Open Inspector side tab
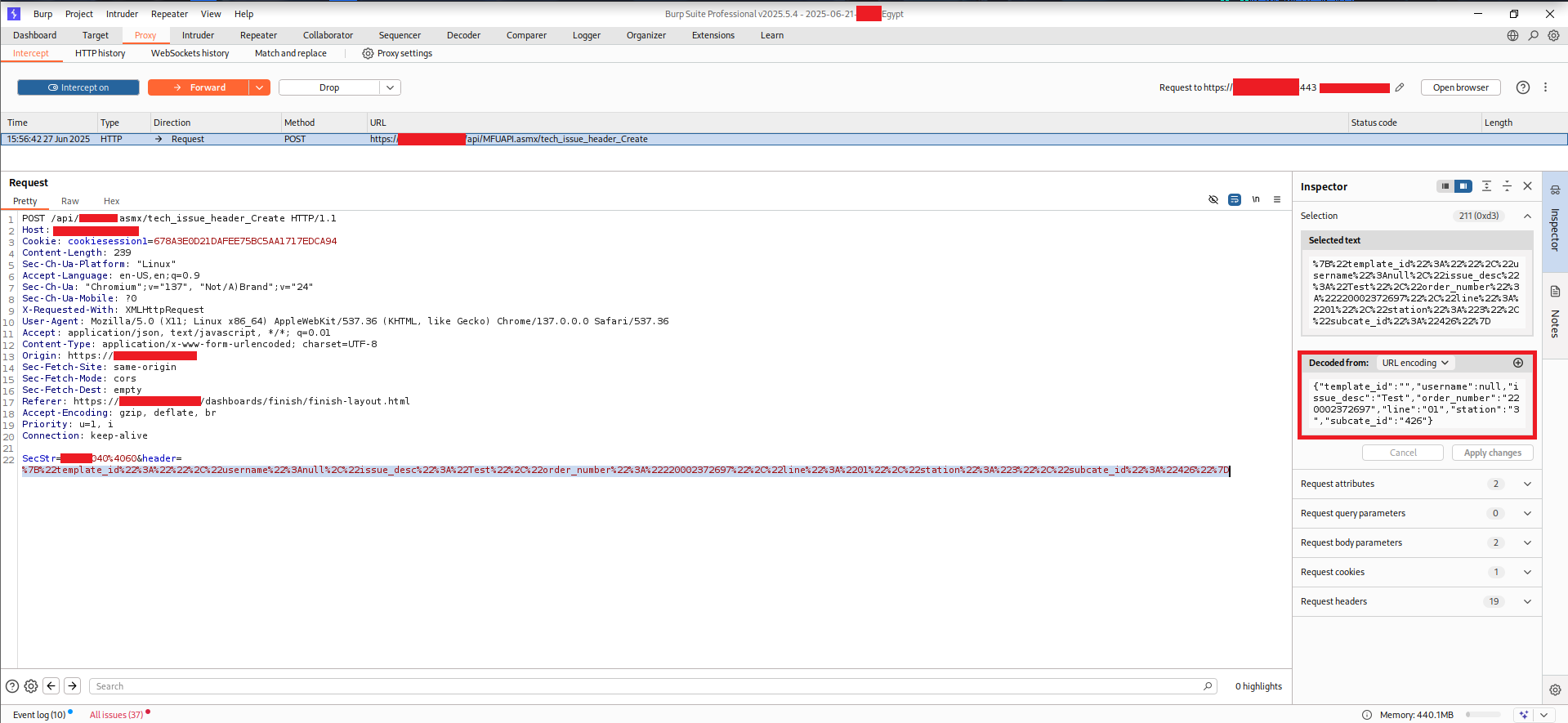Image resolution: width=1568 pixels, height=723 pixels. pos(1555,221)
